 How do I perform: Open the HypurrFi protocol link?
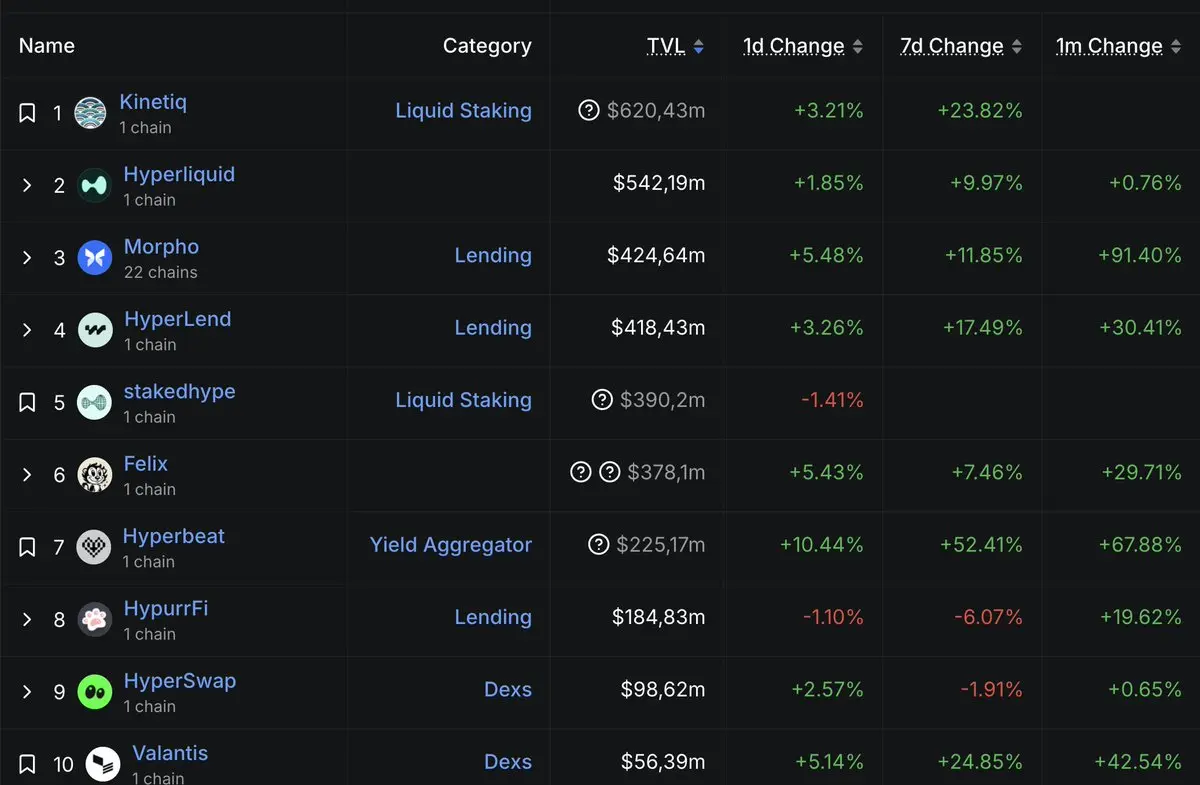tap(165, 608)
